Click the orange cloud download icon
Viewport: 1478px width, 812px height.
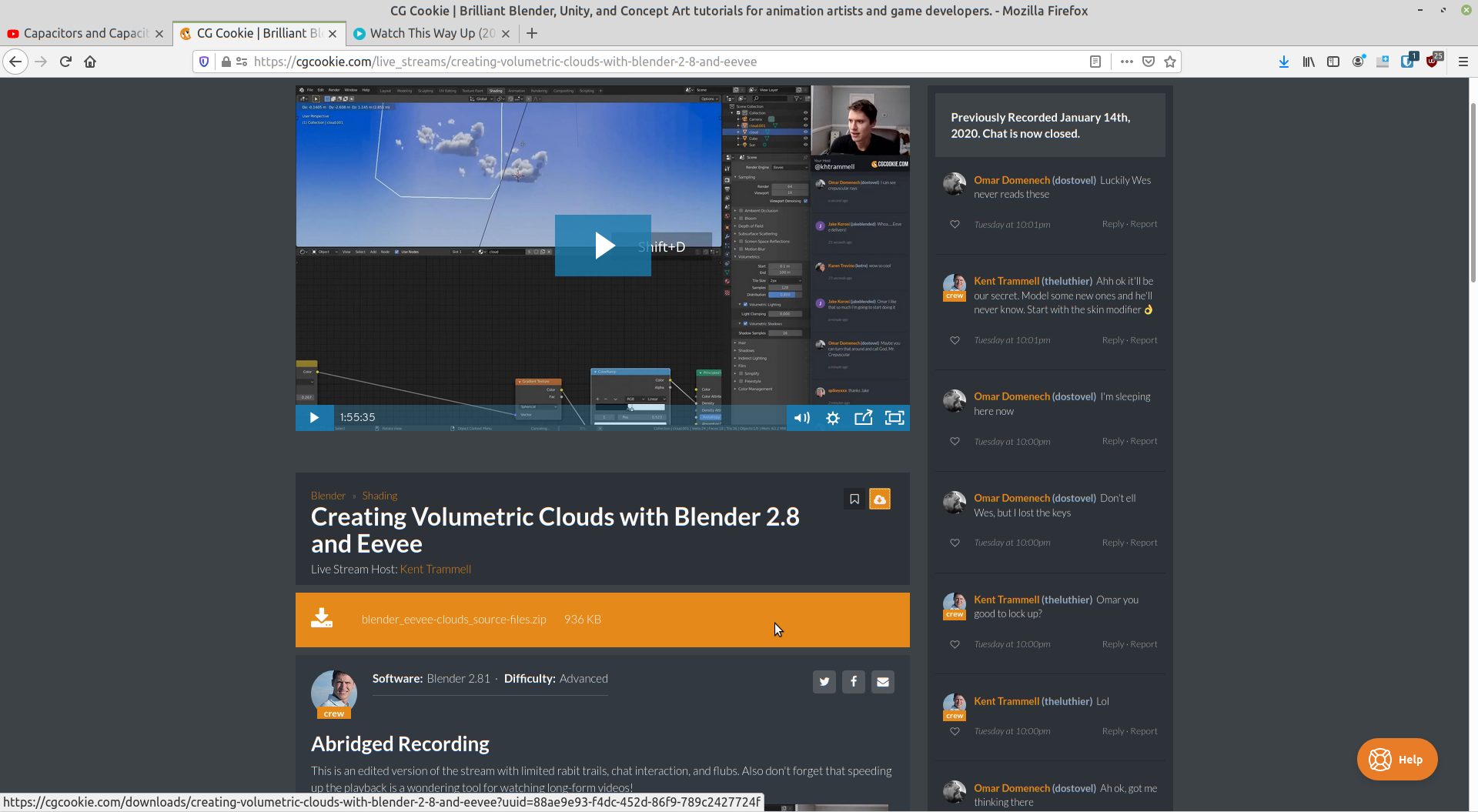(x=880, y=500)
